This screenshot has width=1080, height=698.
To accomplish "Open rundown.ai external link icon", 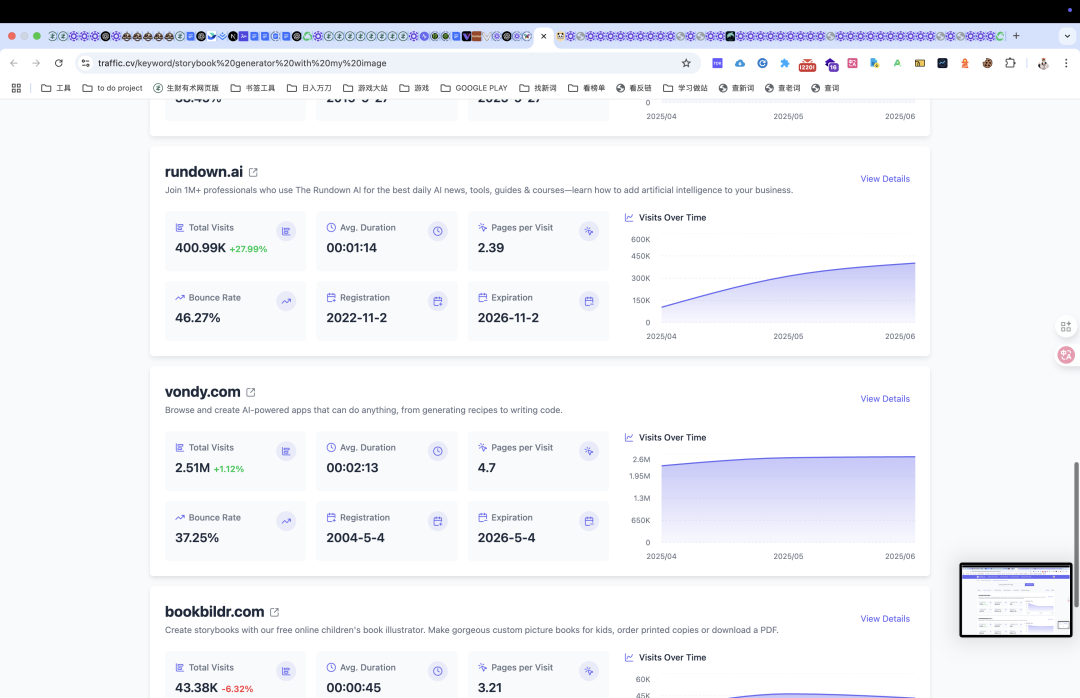I will tap(253, 172).
